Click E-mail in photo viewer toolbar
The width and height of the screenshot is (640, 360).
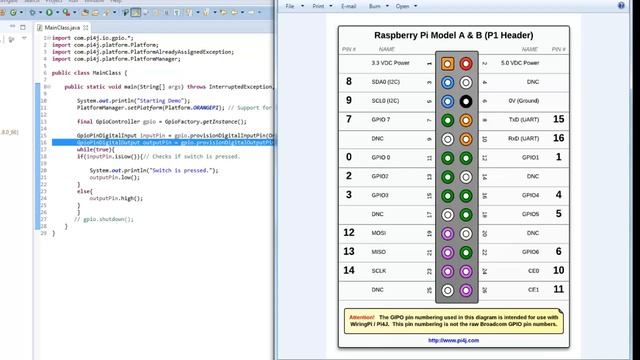click(x=348, y=6)
